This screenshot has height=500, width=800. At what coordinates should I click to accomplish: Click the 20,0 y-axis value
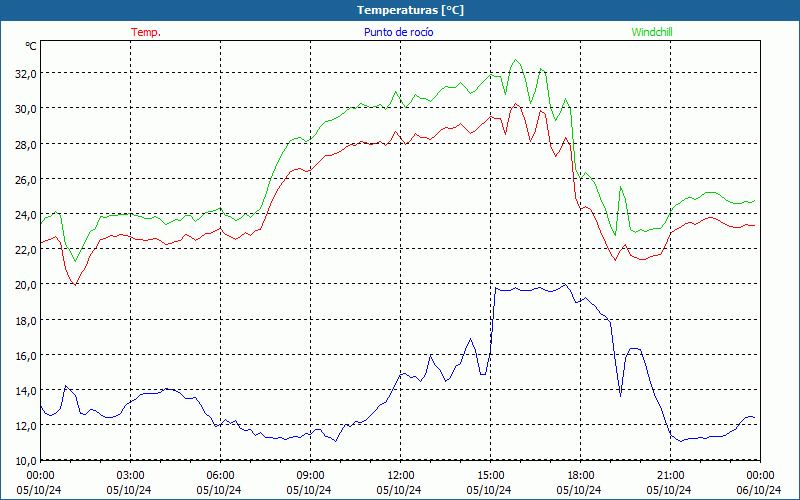click(x=27, y=285)
